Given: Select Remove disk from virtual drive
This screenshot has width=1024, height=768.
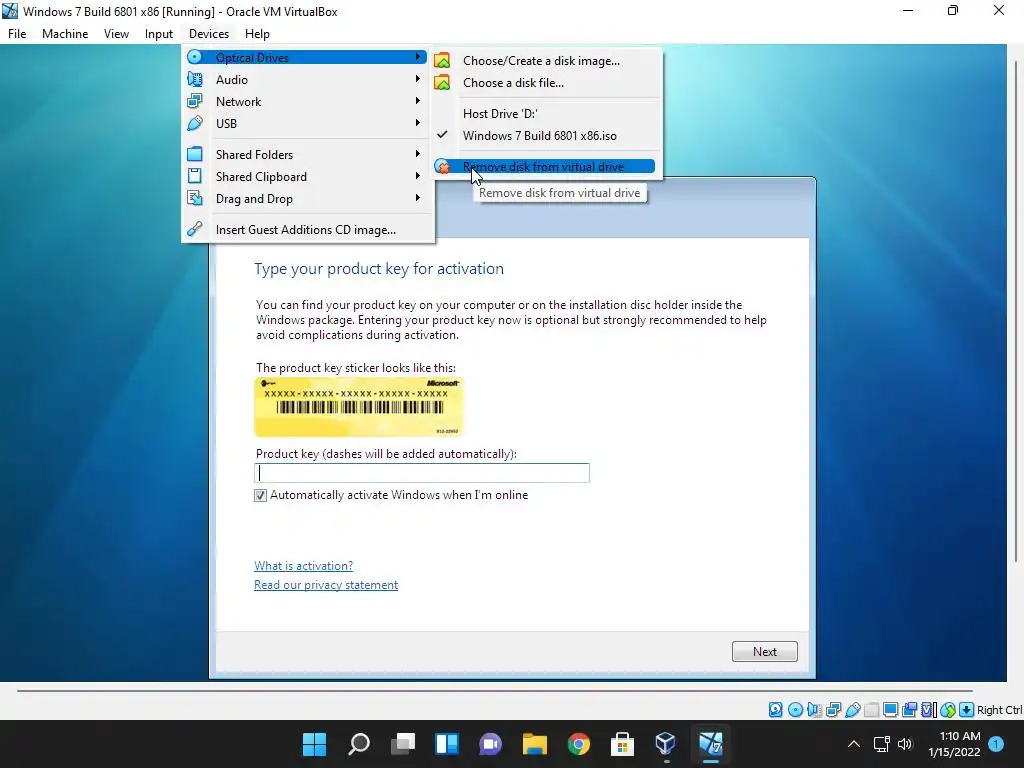Looking at the screenshot, I should pos(543,167).
